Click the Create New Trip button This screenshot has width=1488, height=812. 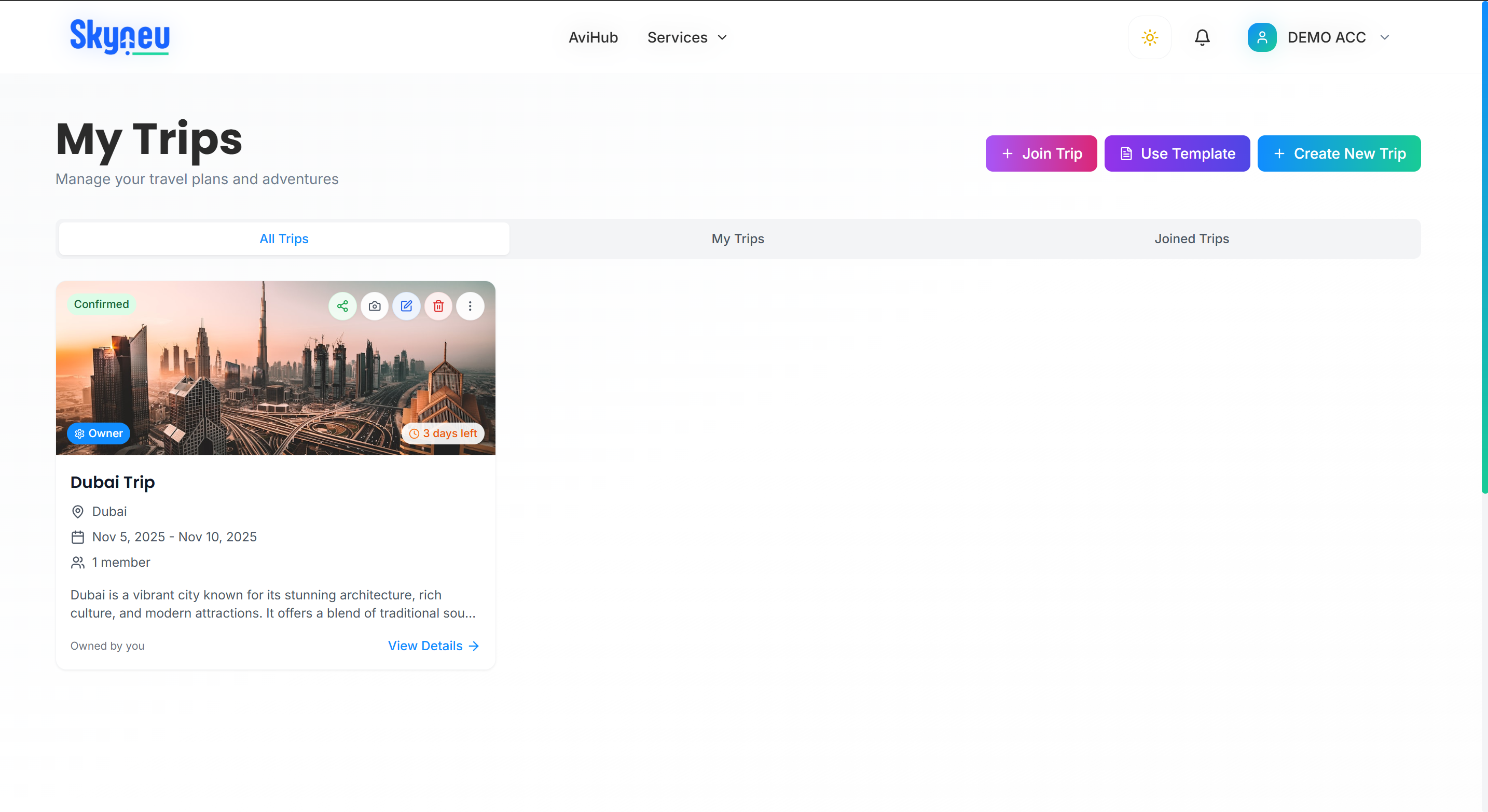pyautogui.click(x=1339, y=153)
